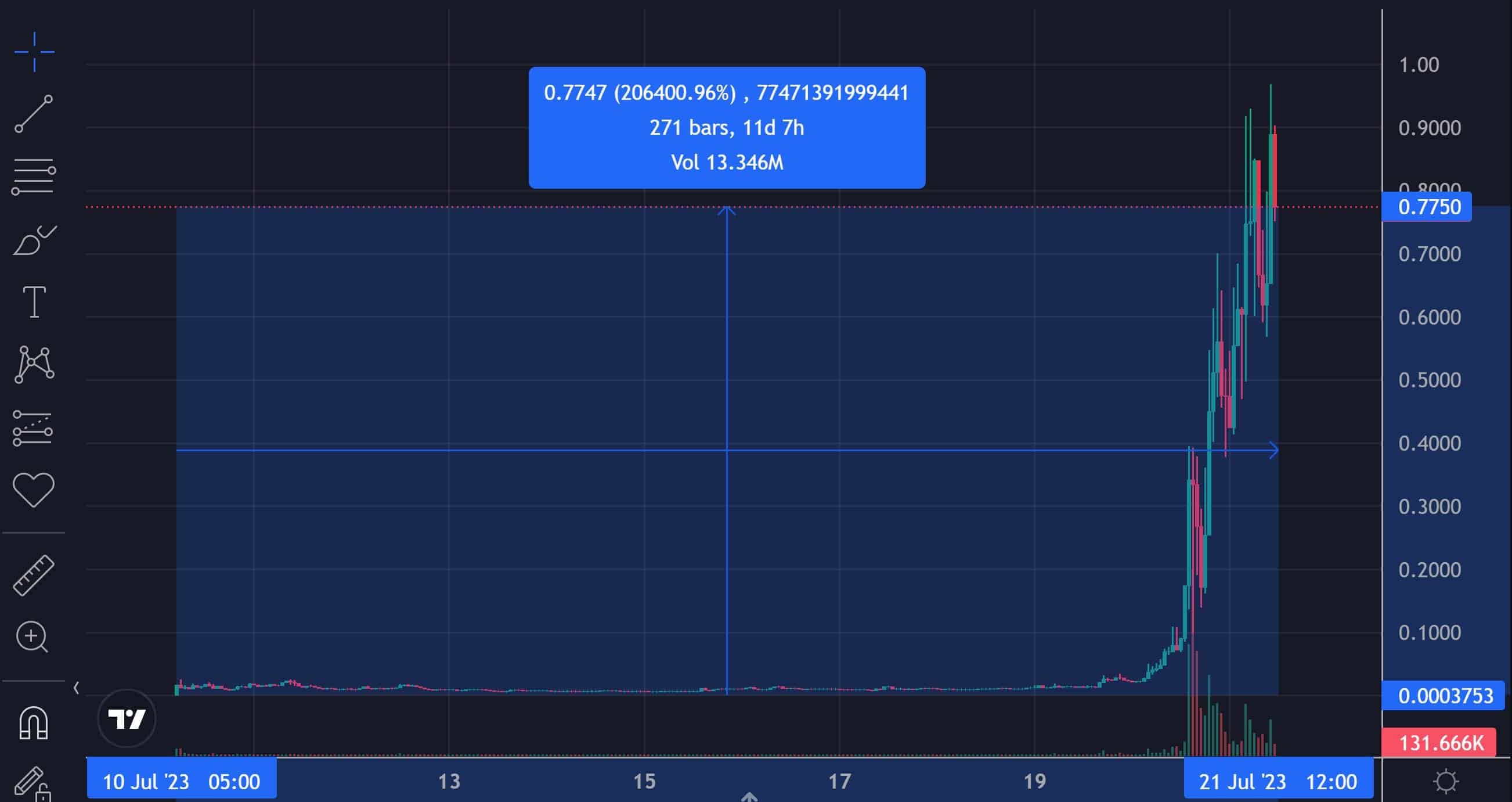
Task: Select the crosshair cursor tool
Action: [x=34, y=52]
